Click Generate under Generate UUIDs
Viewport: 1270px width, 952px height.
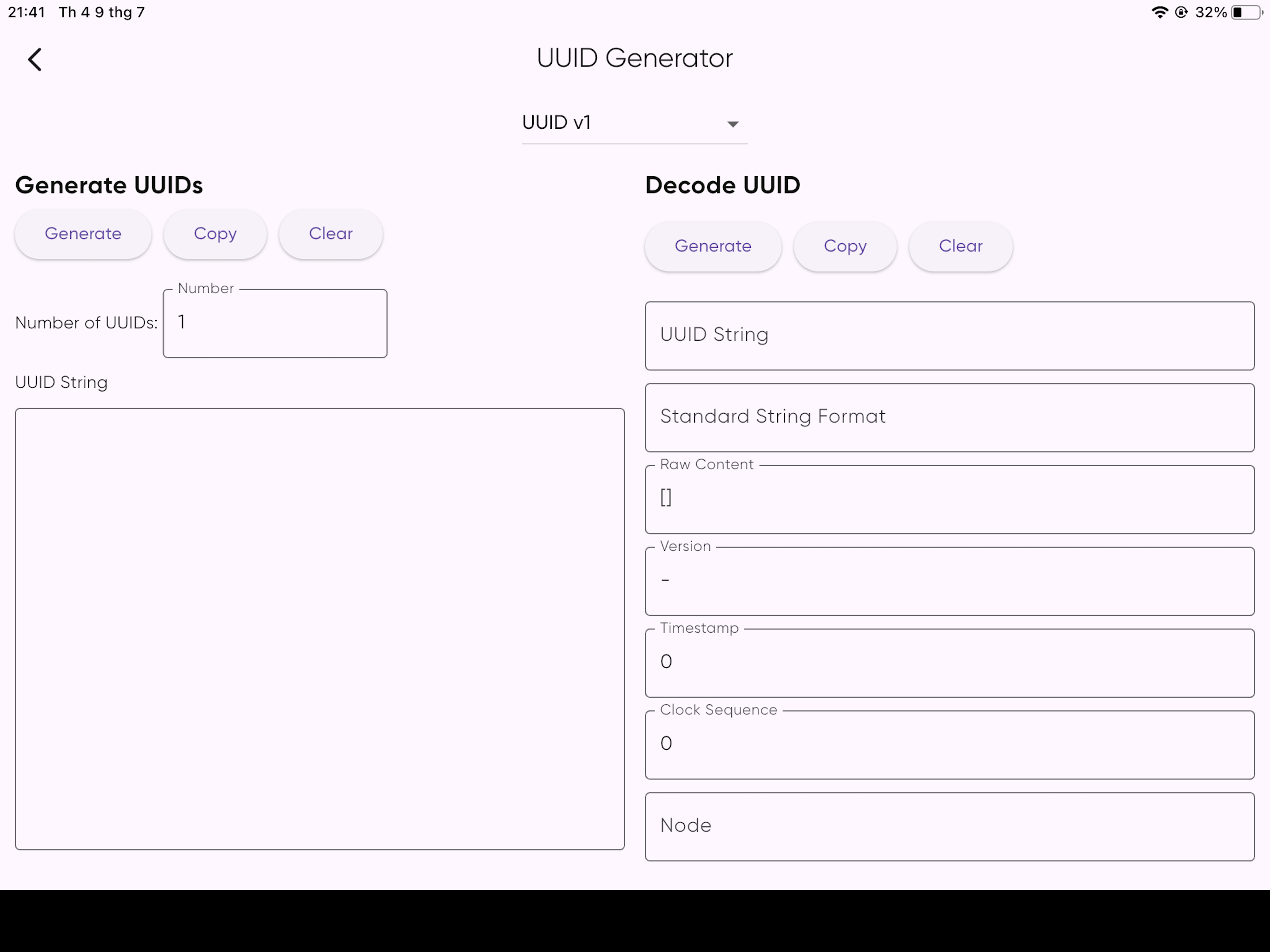(83, 234)
